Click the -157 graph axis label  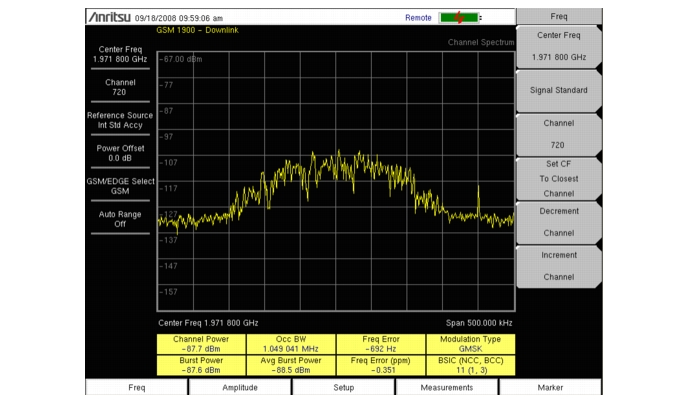(168, 292)
